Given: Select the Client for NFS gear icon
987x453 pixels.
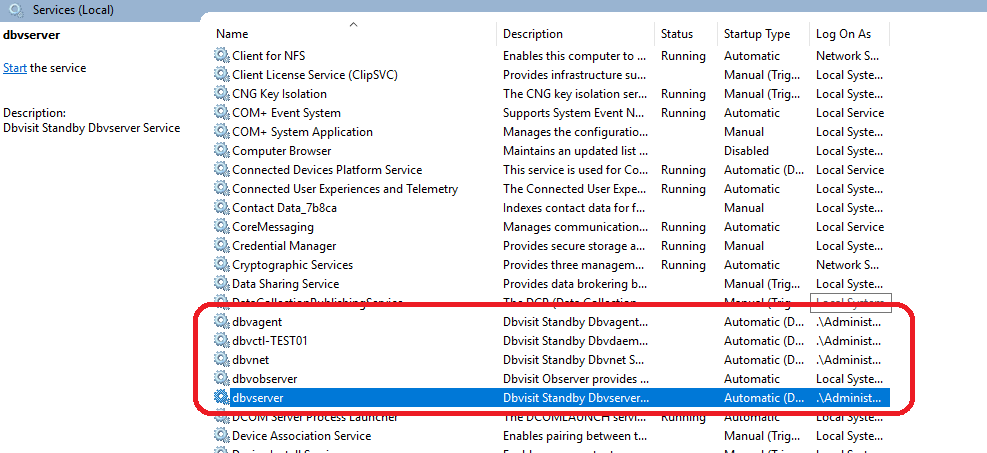Looking at the screenshot, I should tap(222, 55).
